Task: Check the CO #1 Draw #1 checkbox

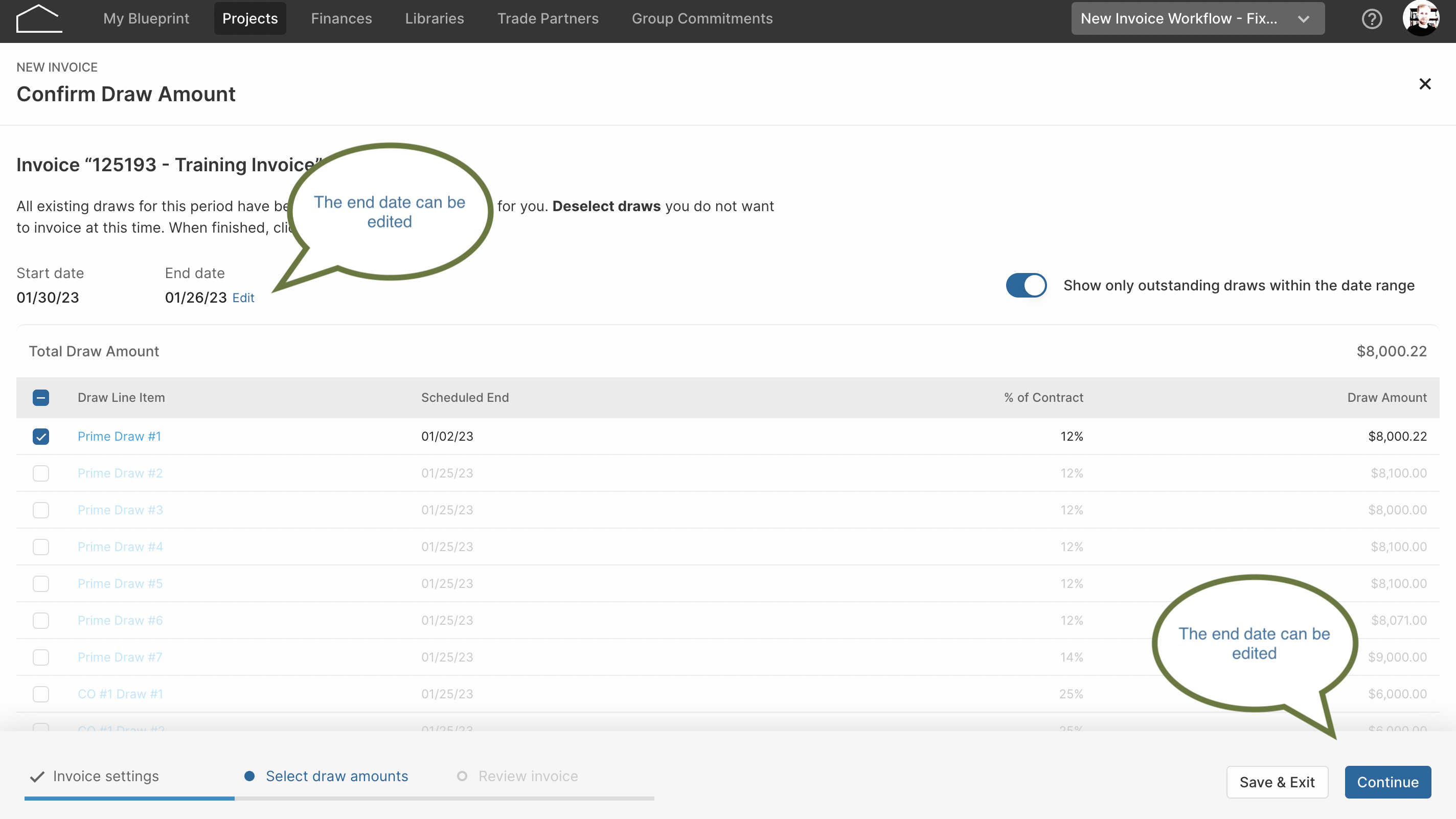Action: click(41, 694)
